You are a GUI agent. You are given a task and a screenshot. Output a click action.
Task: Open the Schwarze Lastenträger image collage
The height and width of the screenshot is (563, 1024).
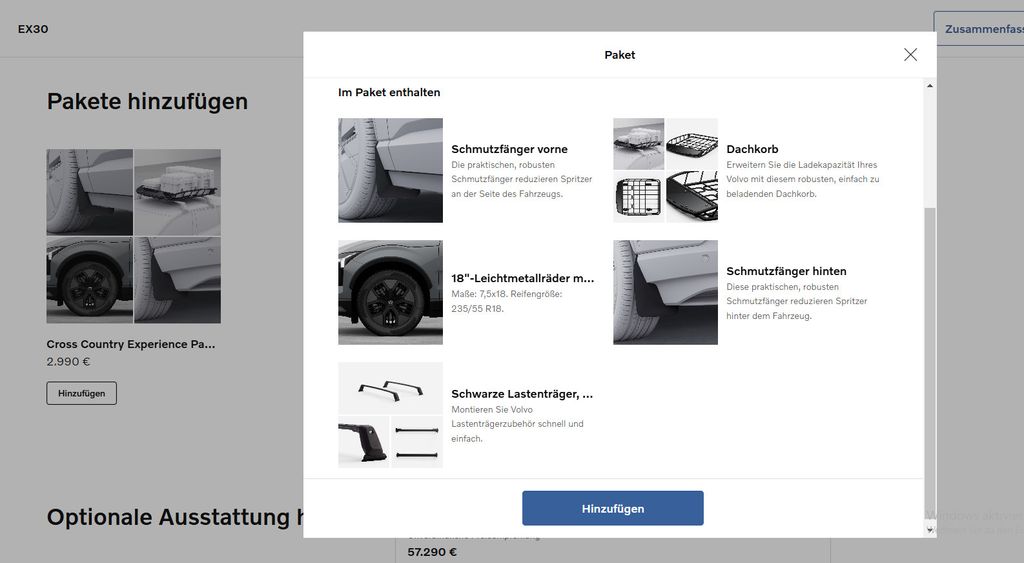[x=391, y=415]
